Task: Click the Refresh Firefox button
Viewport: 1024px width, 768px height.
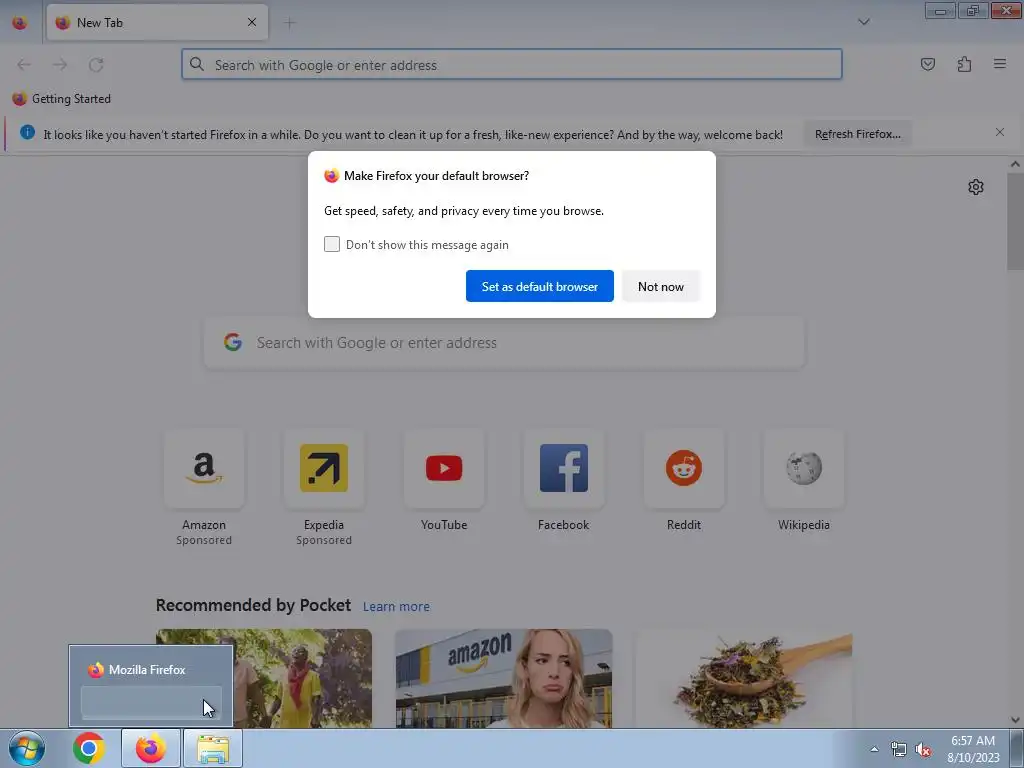Action: pyautogui.click(x=857, y=134)
